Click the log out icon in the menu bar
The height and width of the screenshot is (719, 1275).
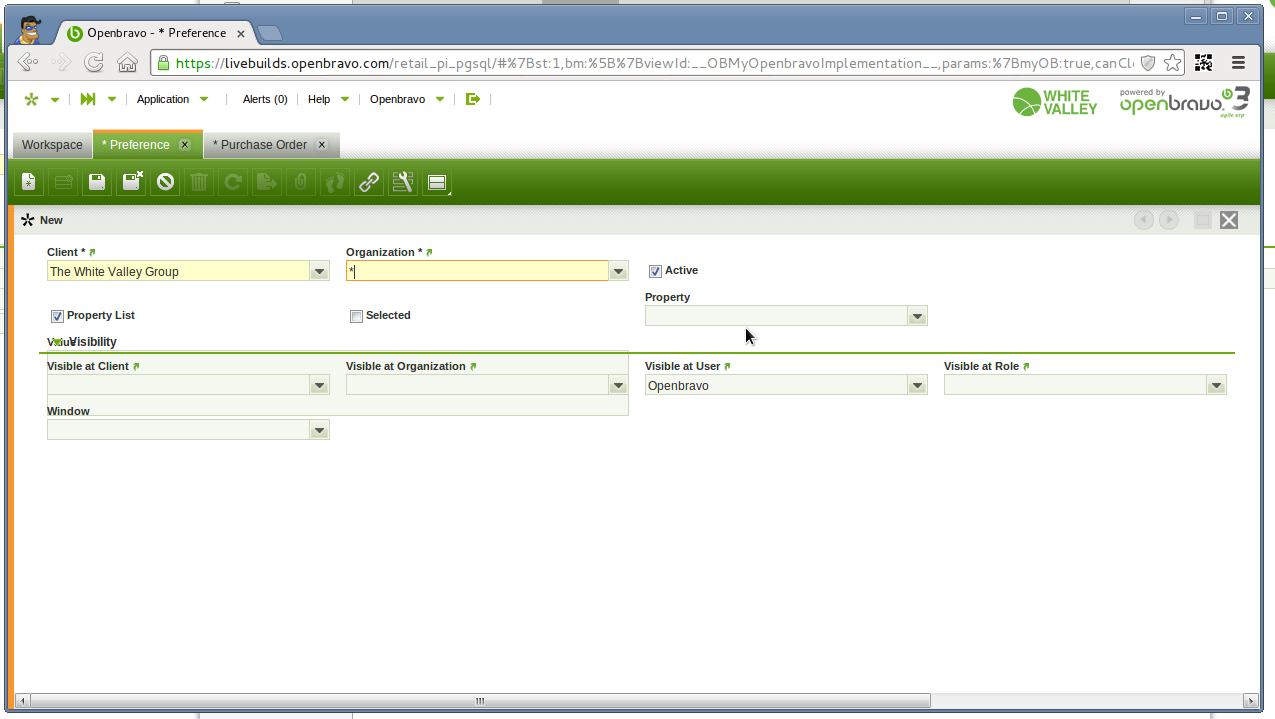click(x=473, y=99)
